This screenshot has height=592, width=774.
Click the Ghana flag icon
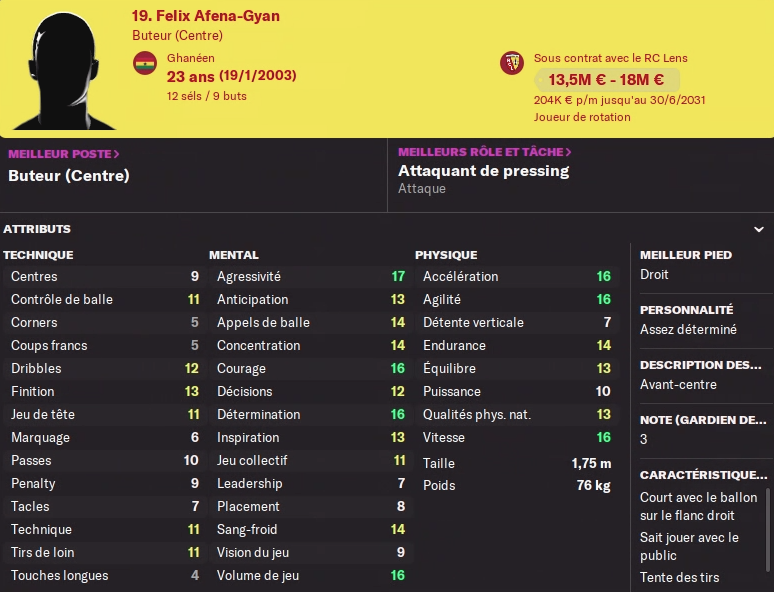click(145, 63)
